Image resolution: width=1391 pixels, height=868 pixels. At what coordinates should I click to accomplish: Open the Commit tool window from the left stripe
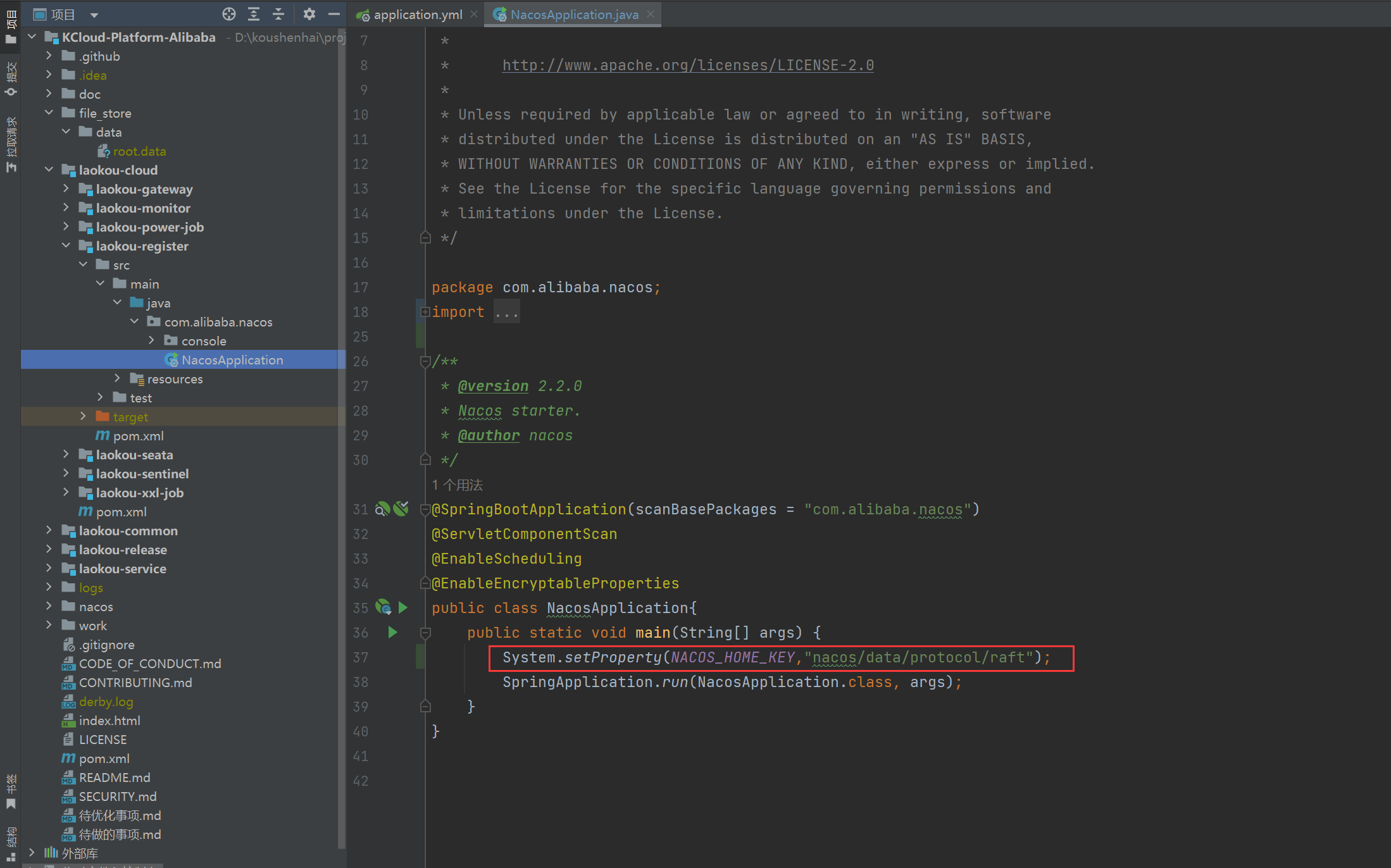[10, 79]
